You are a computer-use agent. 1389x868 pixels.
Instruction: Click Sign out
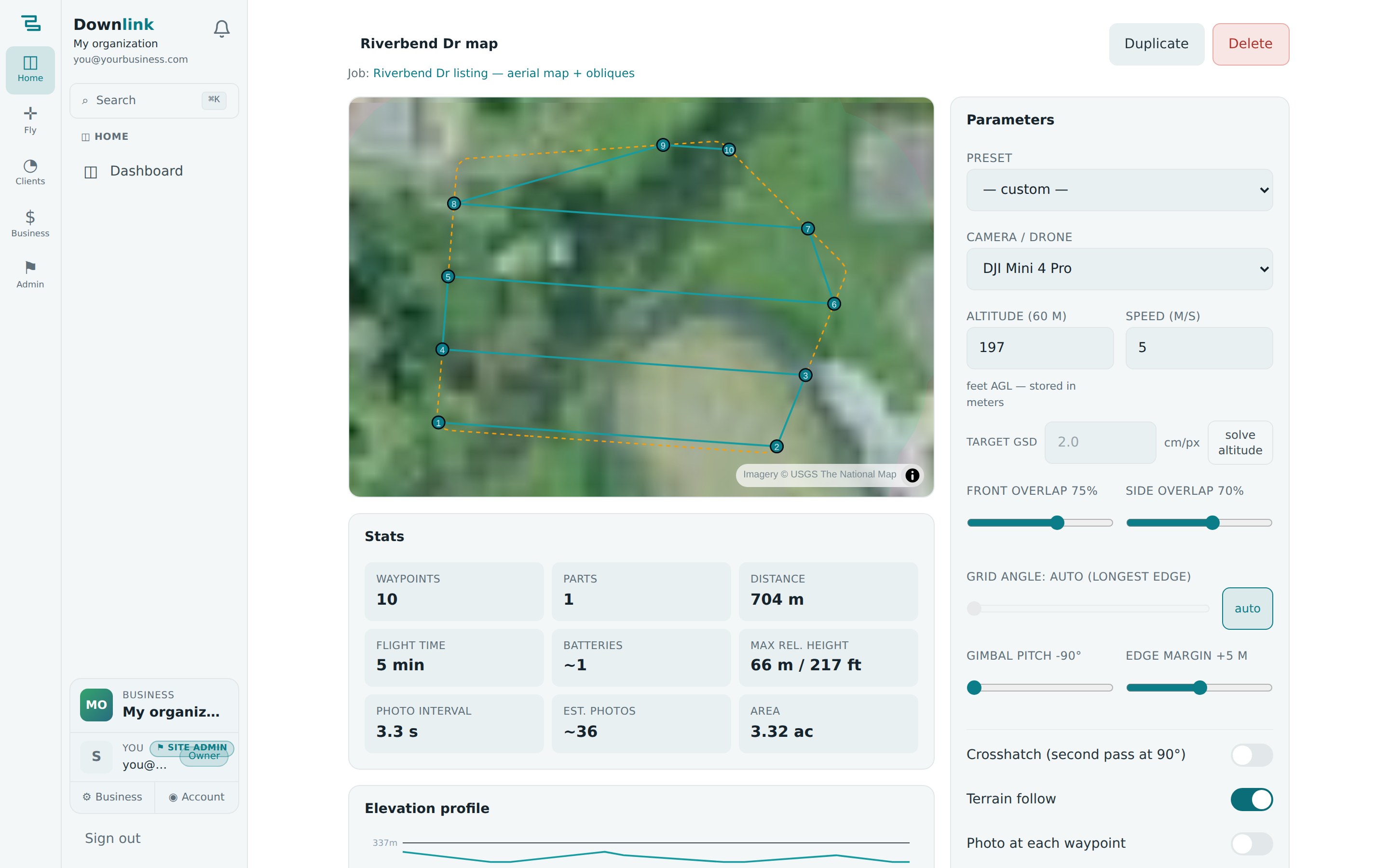112,838
